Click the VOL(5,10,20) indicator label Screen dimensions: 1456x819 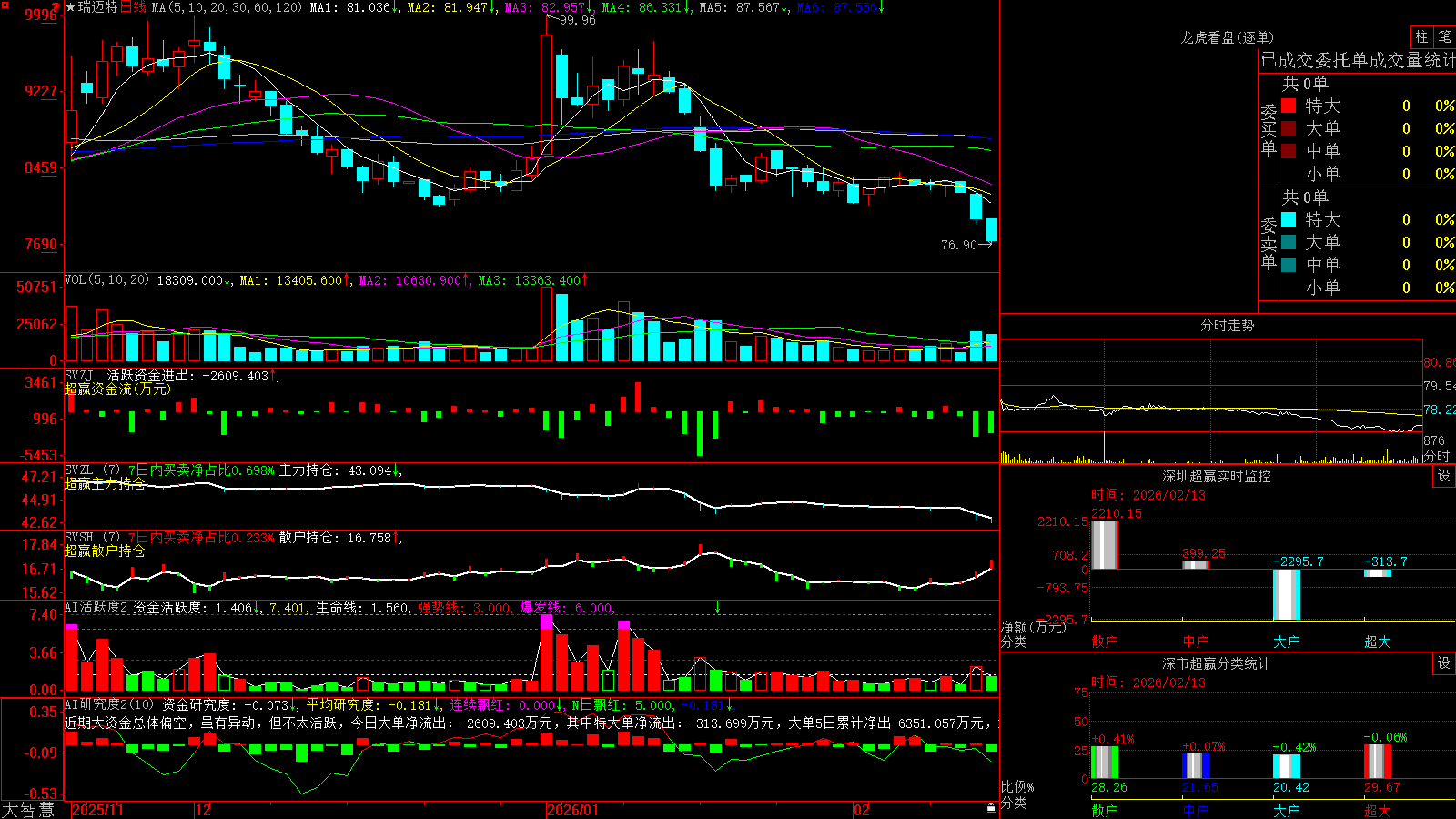(x=106, y=280)
